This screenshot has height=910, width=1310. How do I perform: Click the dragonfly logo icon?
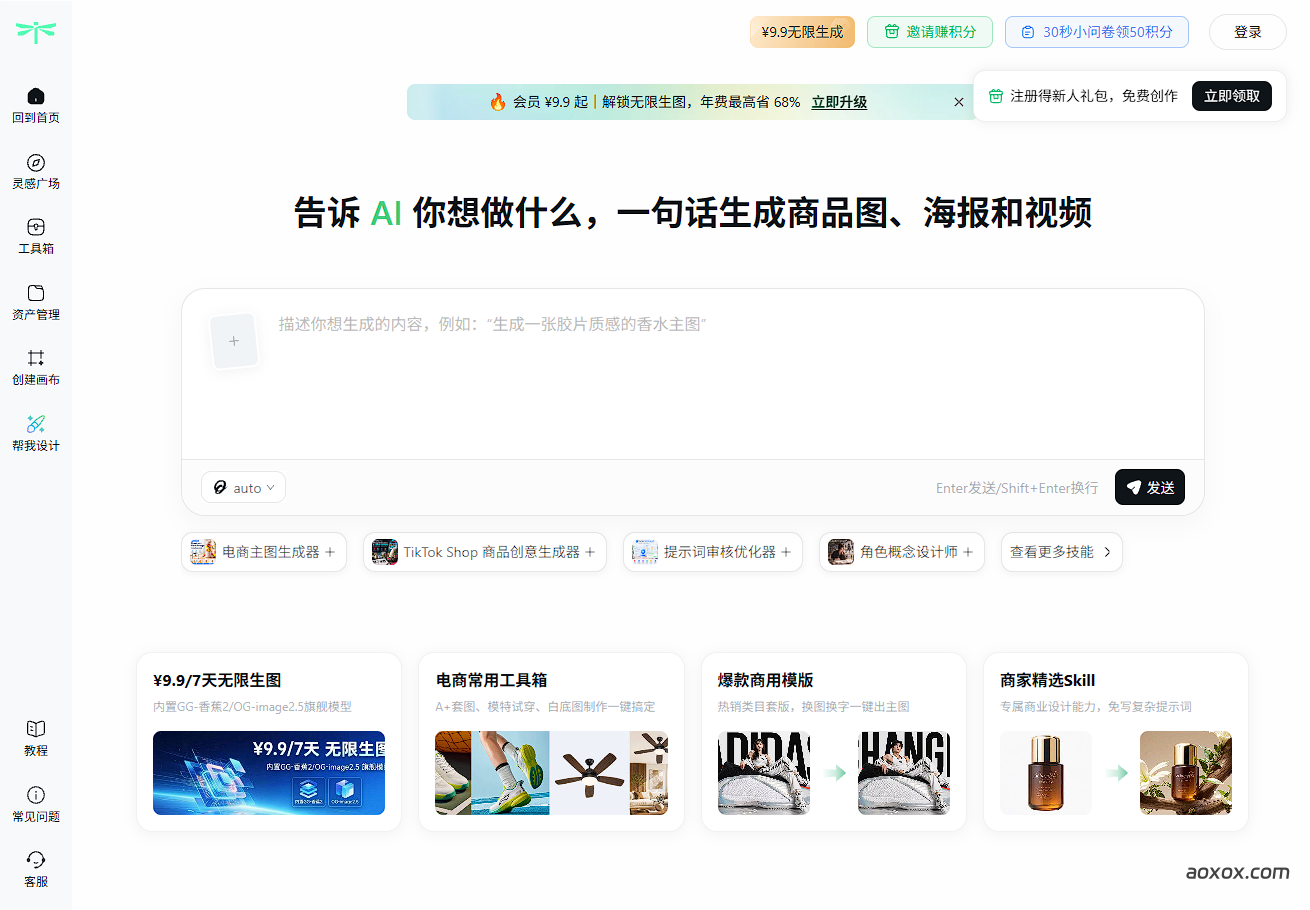(x=36, y=32)
